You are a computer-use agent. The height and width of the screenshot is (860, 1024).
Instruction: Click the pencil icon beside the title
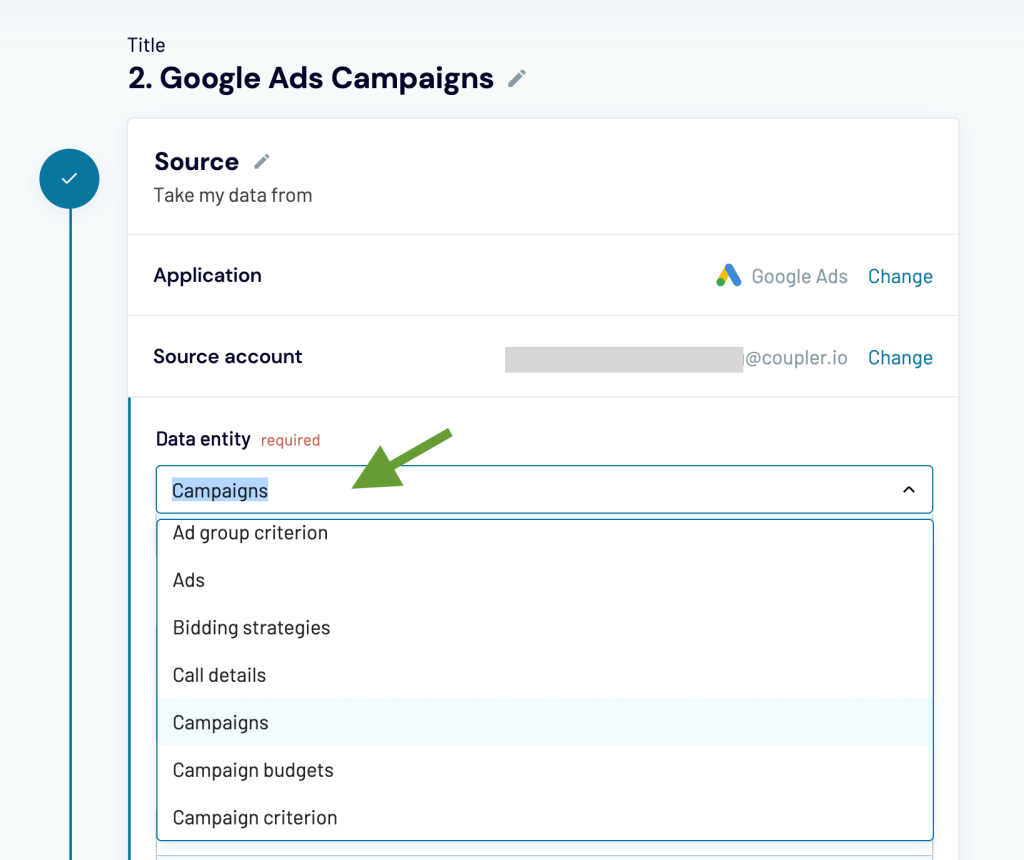[x=517, y=78]
